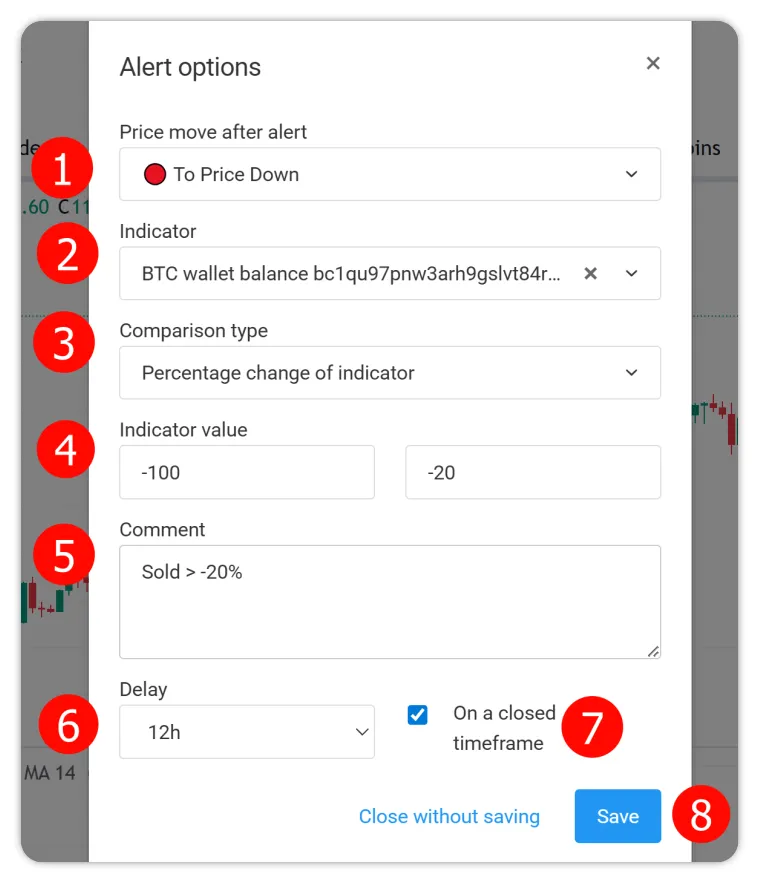The image size is (759, 883).
Task: Click the red number 4 annotation marker
Action: (x=66, y=450)
